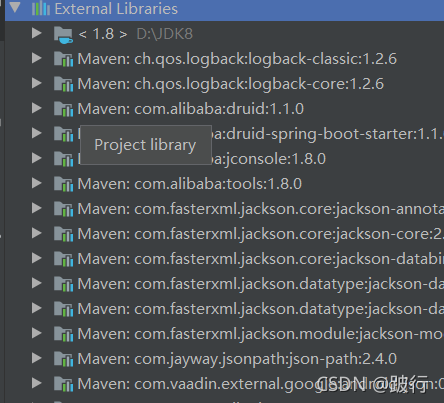Select the jackson.core:jackson-annota row

tap(261, 209)
